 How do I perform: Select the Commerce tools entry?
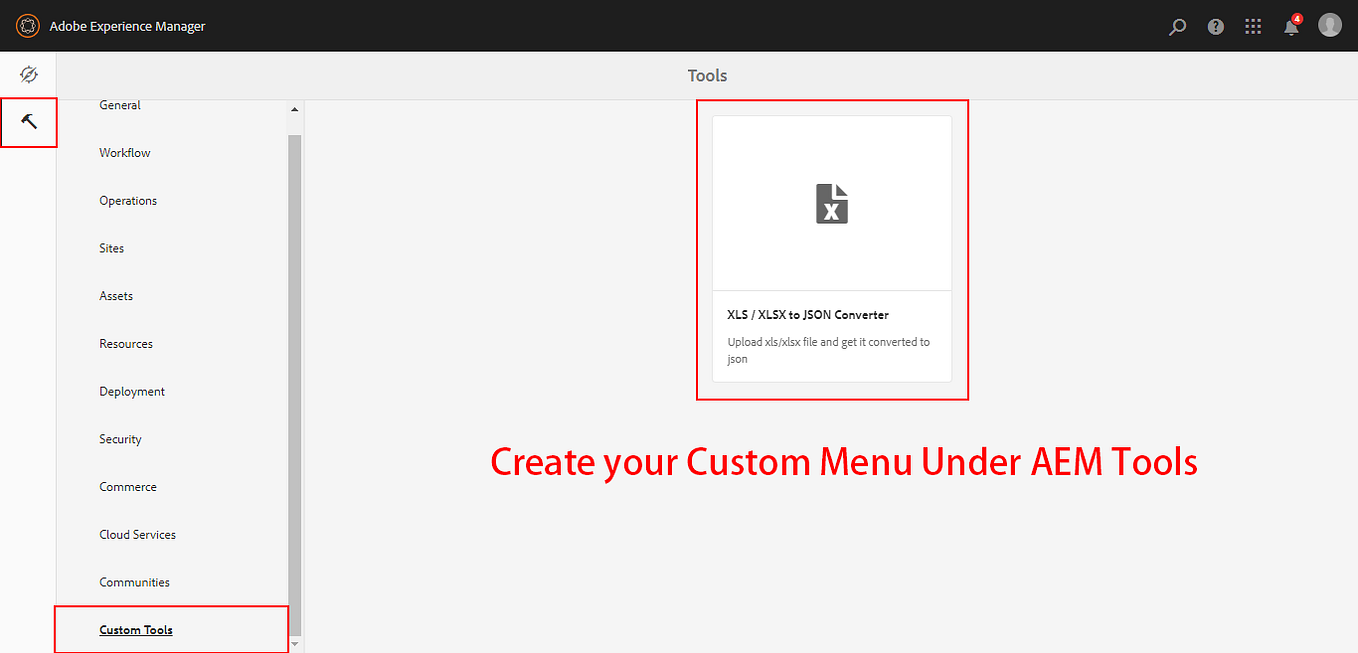click(127, 486)
